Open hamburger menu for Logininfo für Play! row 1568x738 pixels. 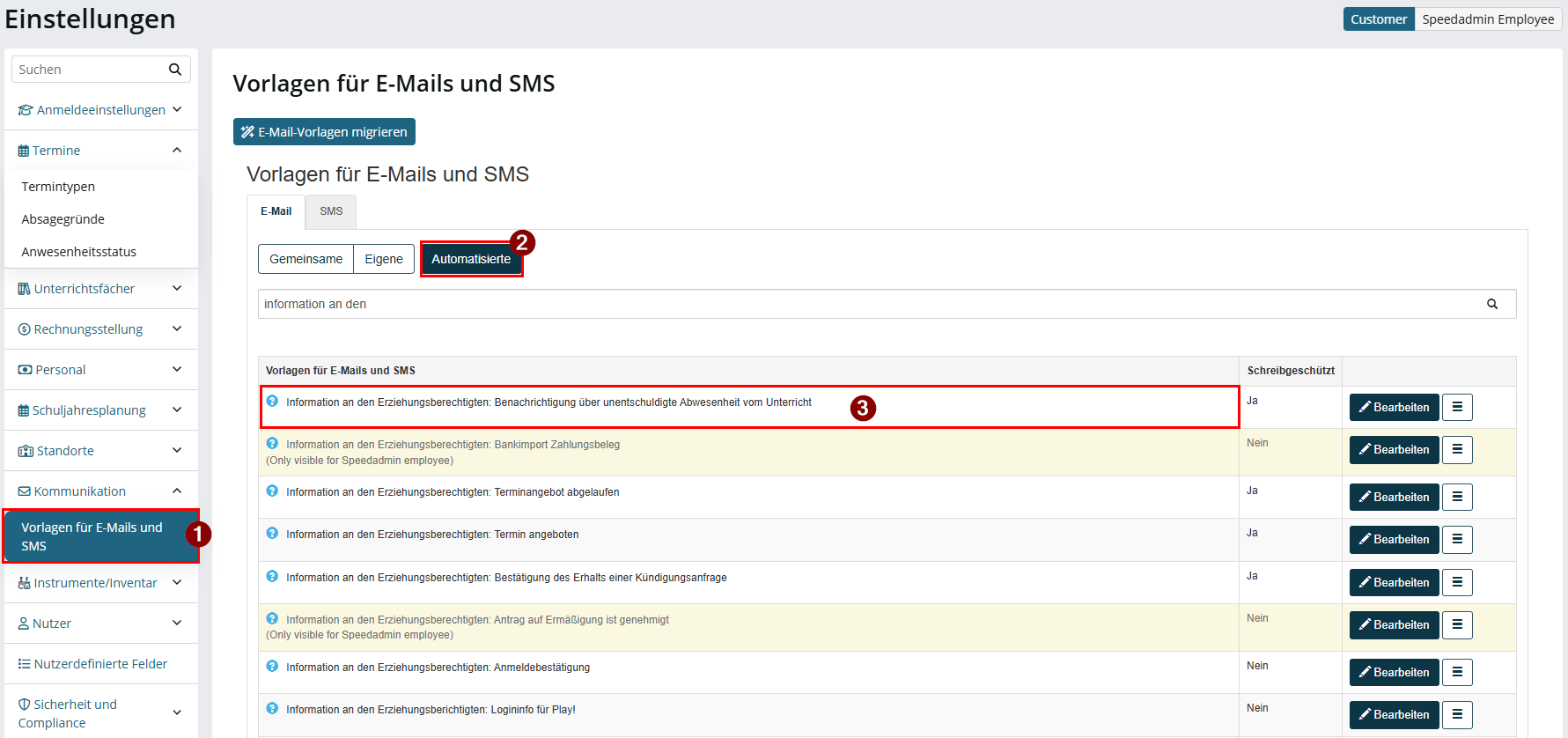[x=1457, y=714]
